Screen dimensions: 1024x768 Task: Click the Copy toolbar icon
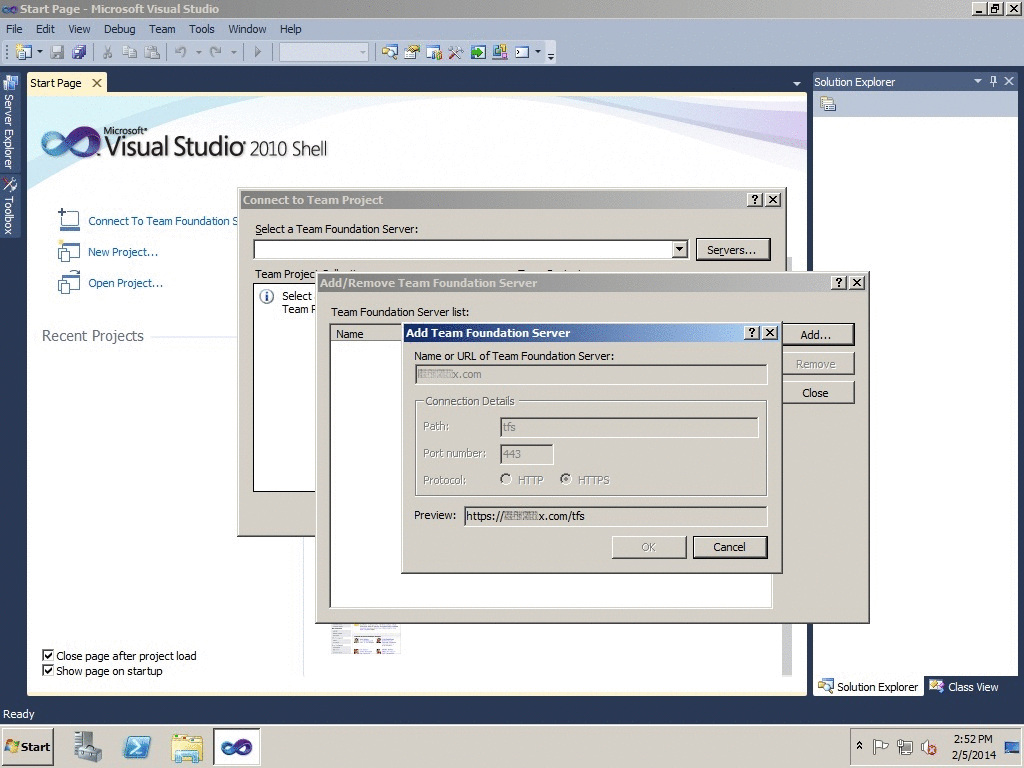point(129,52)
